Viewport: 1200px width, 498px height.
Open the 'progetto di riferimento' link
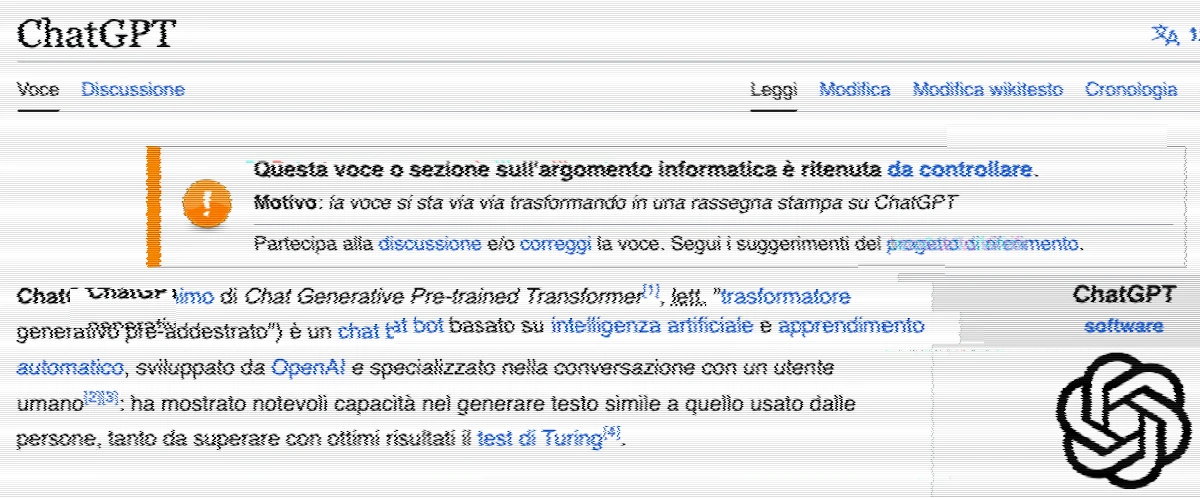[983, 243]
